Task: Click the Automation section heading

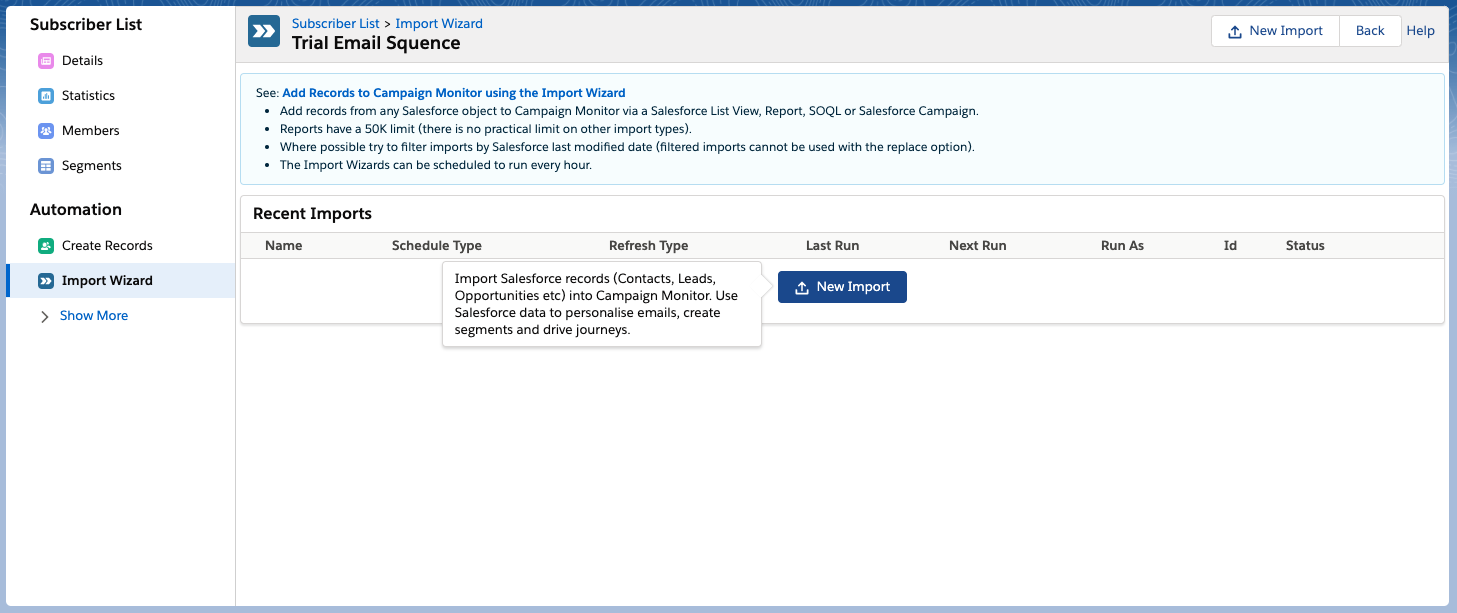Action: pos(76,210)
